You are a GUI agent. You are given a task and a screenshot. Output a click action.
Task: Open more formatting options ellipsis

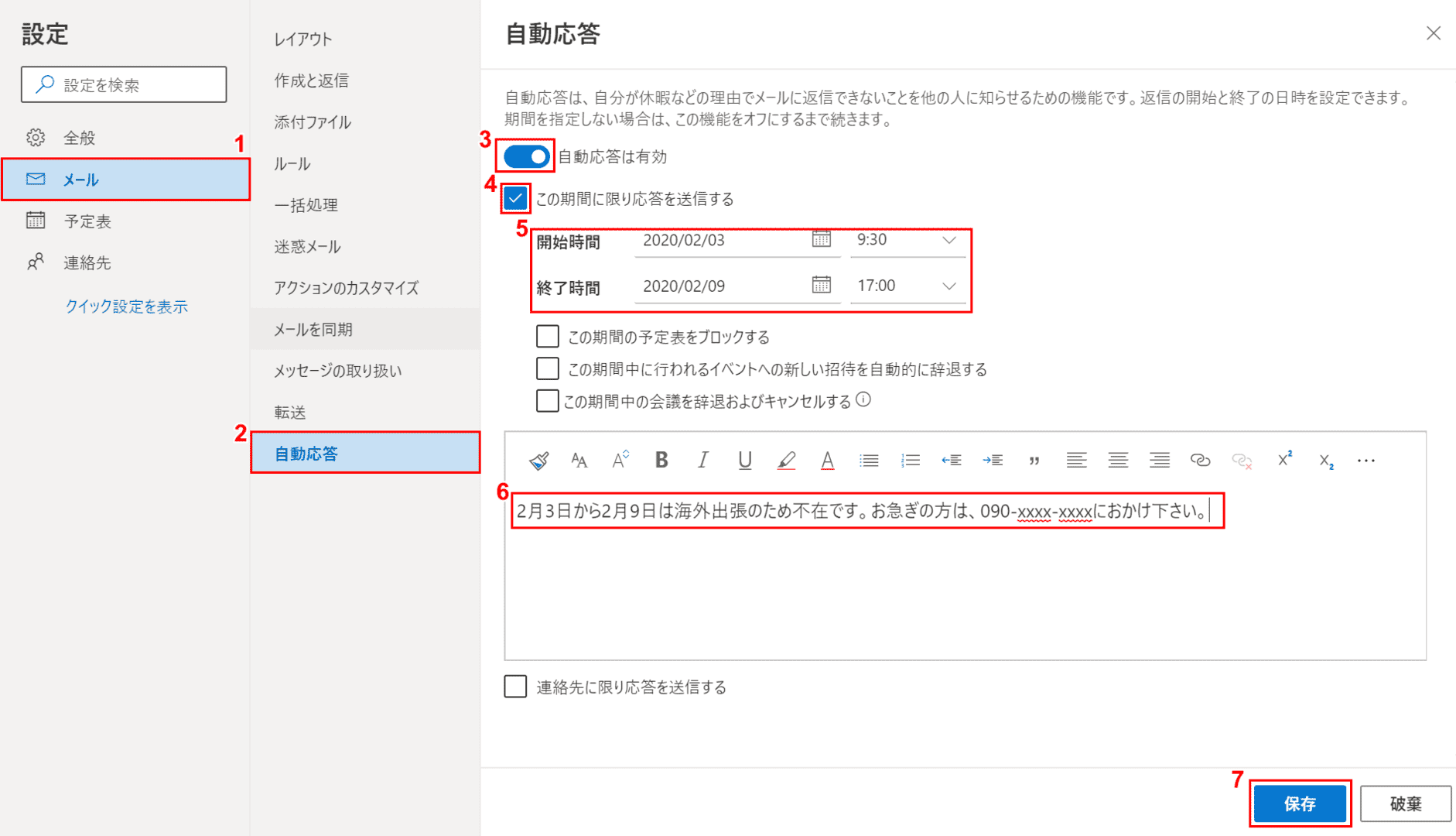(x=1366, y=461)
